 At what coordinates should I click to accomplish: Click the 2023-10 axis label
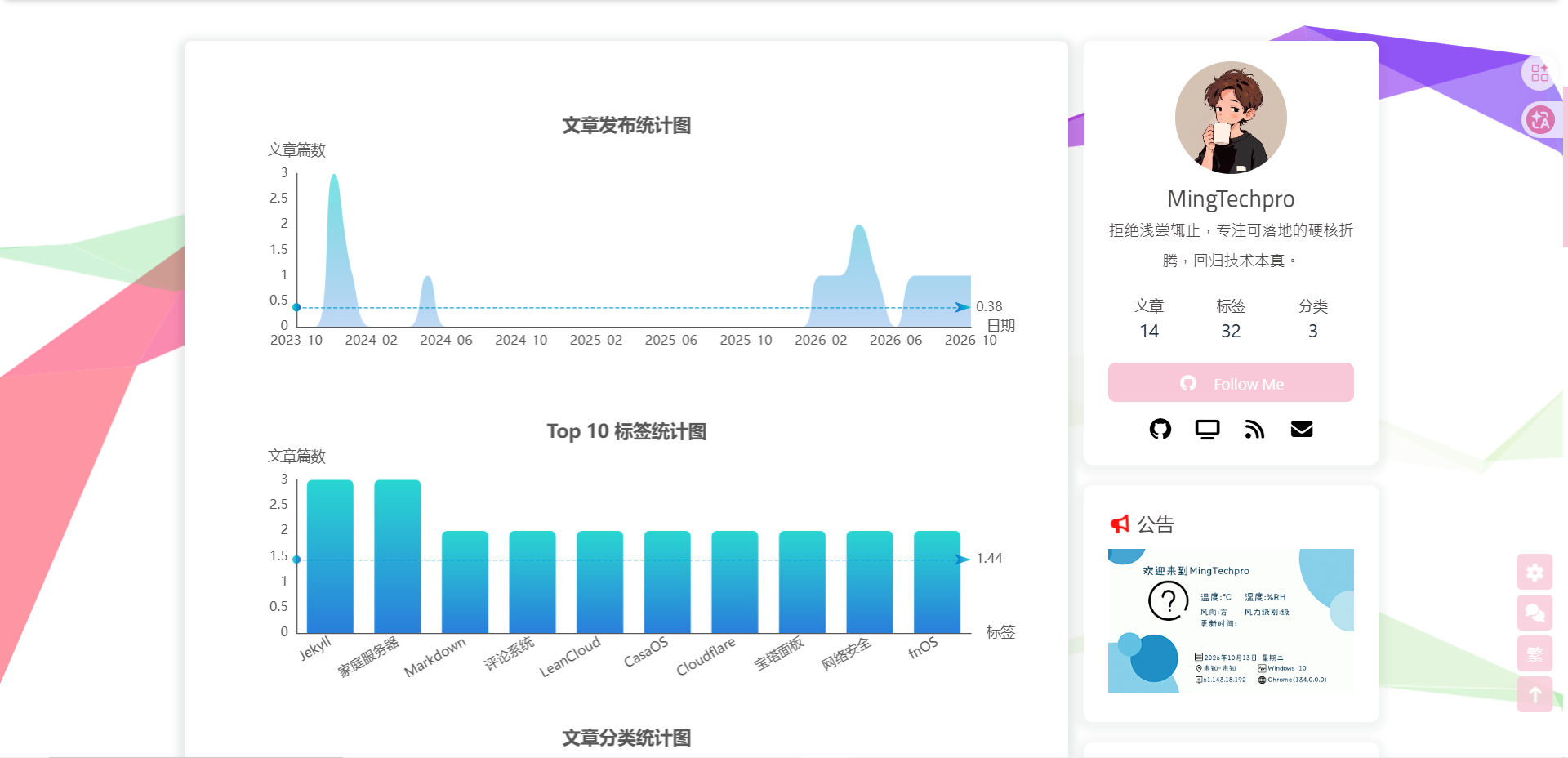coord(296,340)
